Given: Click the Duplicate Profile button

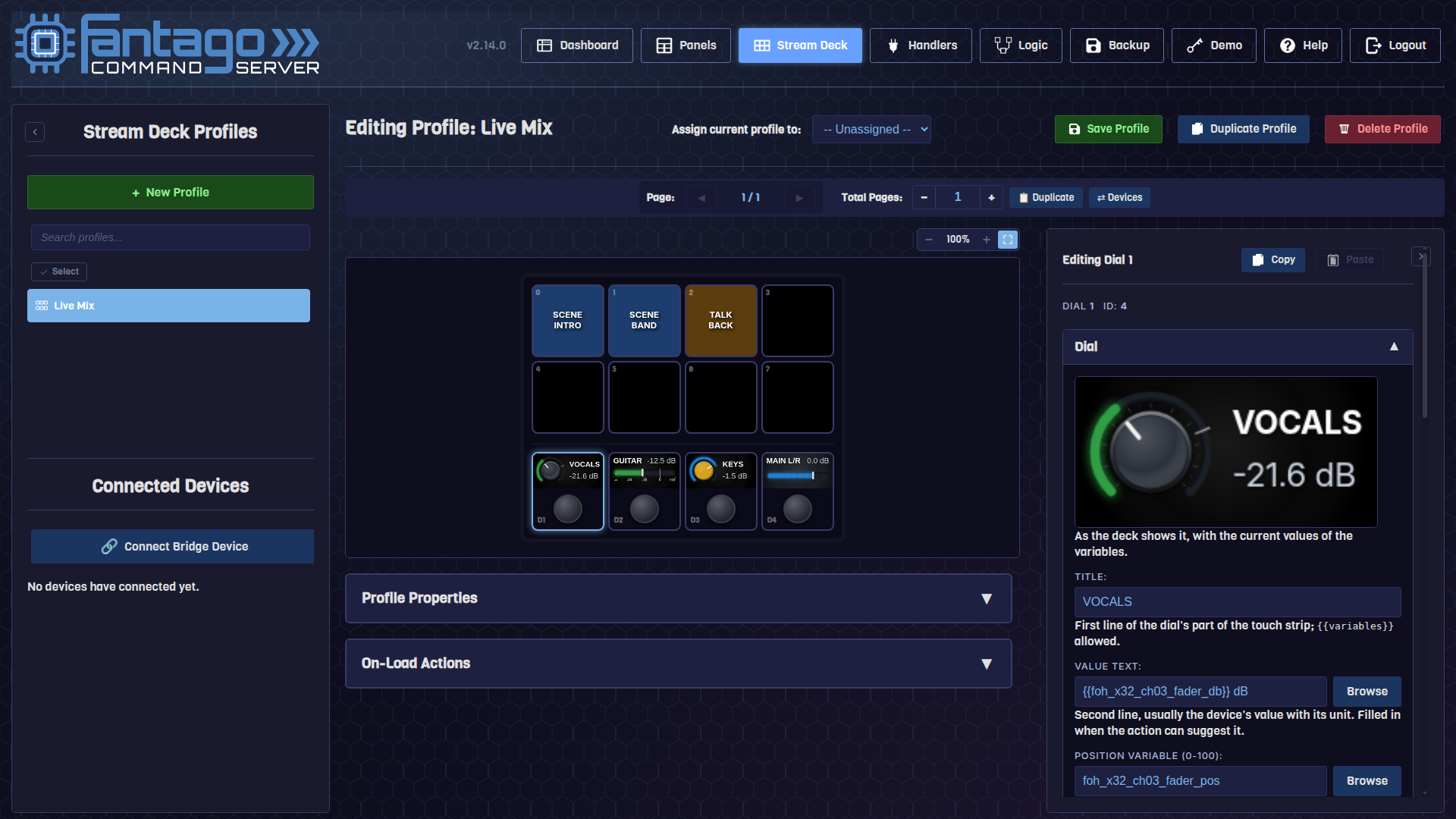Looking at the screenshot, I should click(1244, 130).
